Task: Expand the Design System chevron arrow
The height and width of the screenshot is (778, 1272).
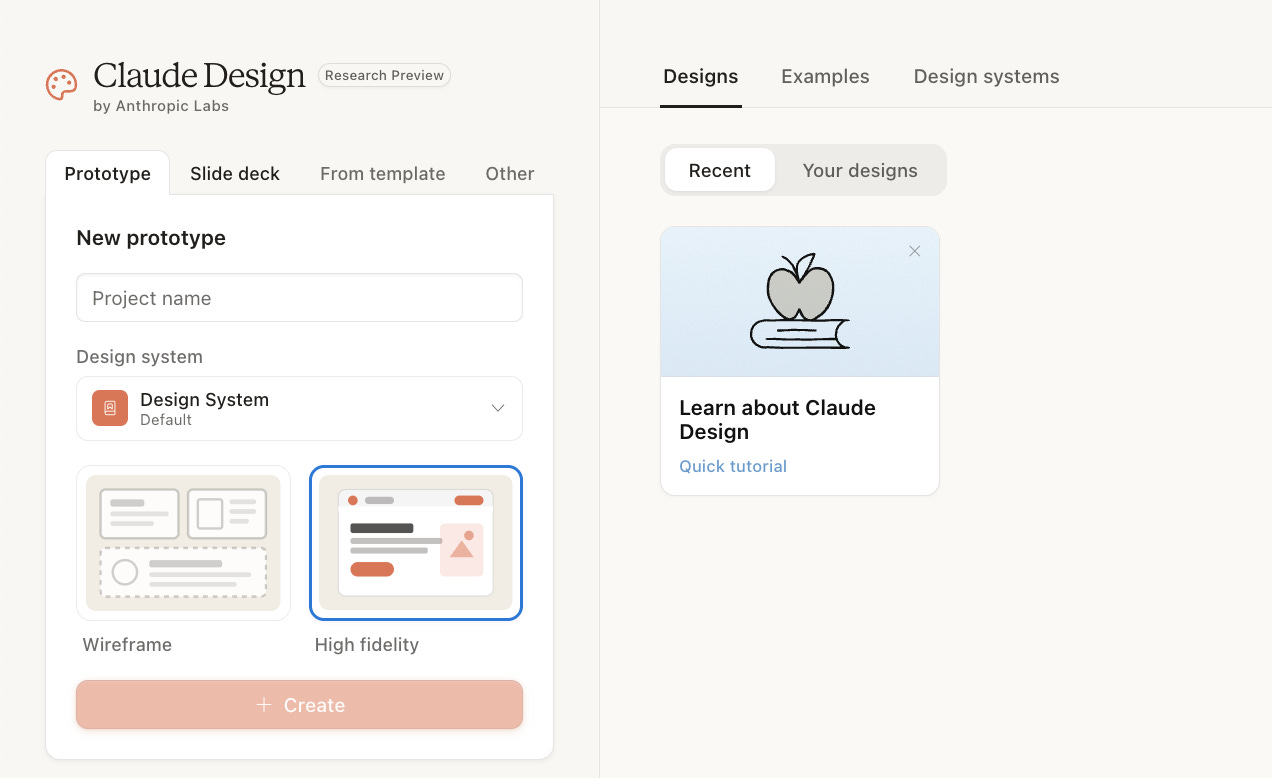Action: [x=497, y=408]
